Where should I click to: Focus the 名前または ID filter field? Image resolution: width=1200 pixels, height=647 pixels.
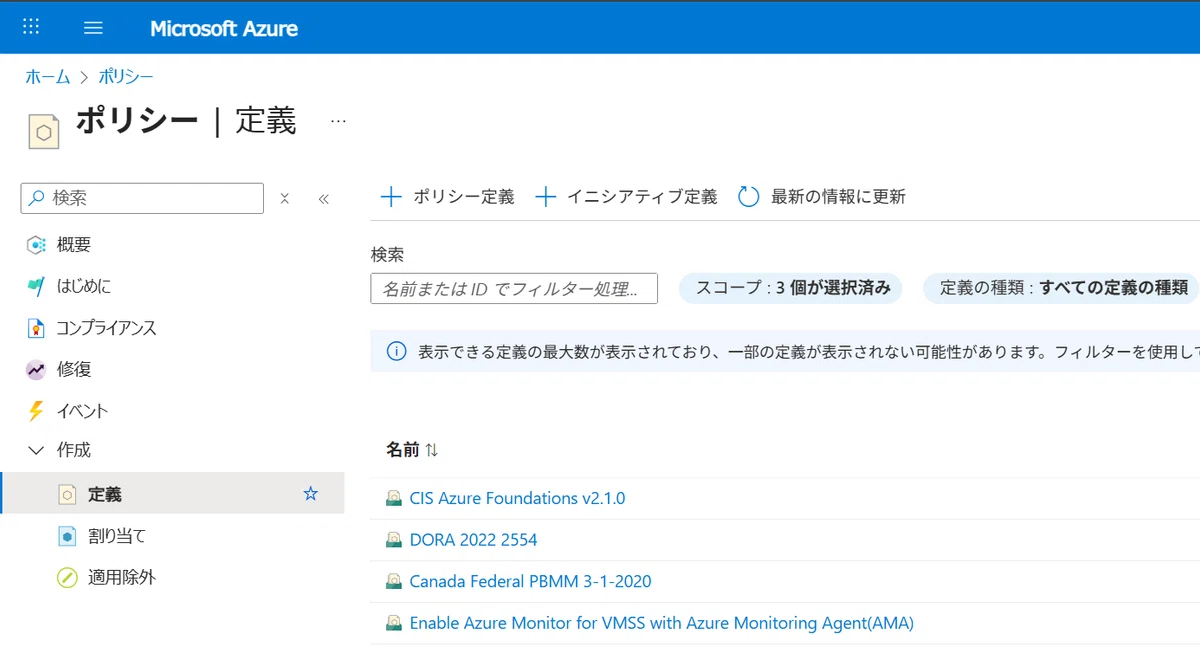point(514,289)
